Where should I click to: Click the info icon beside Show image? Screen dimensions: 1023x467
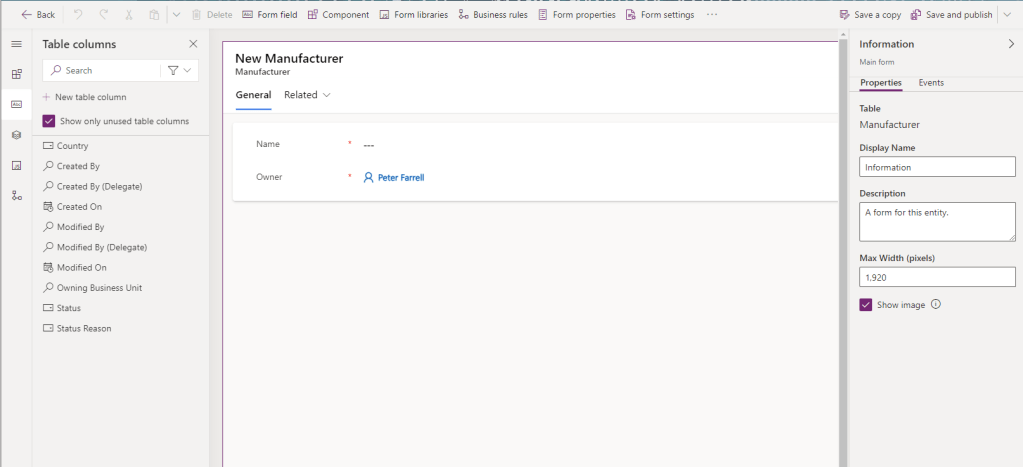tap(936, 305)
